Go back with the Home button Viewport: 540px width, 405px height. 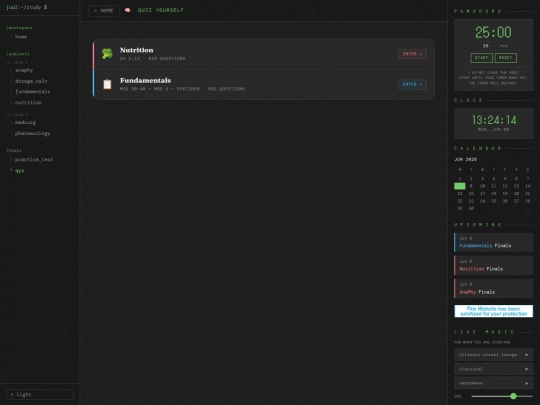[x=104, y=11]
